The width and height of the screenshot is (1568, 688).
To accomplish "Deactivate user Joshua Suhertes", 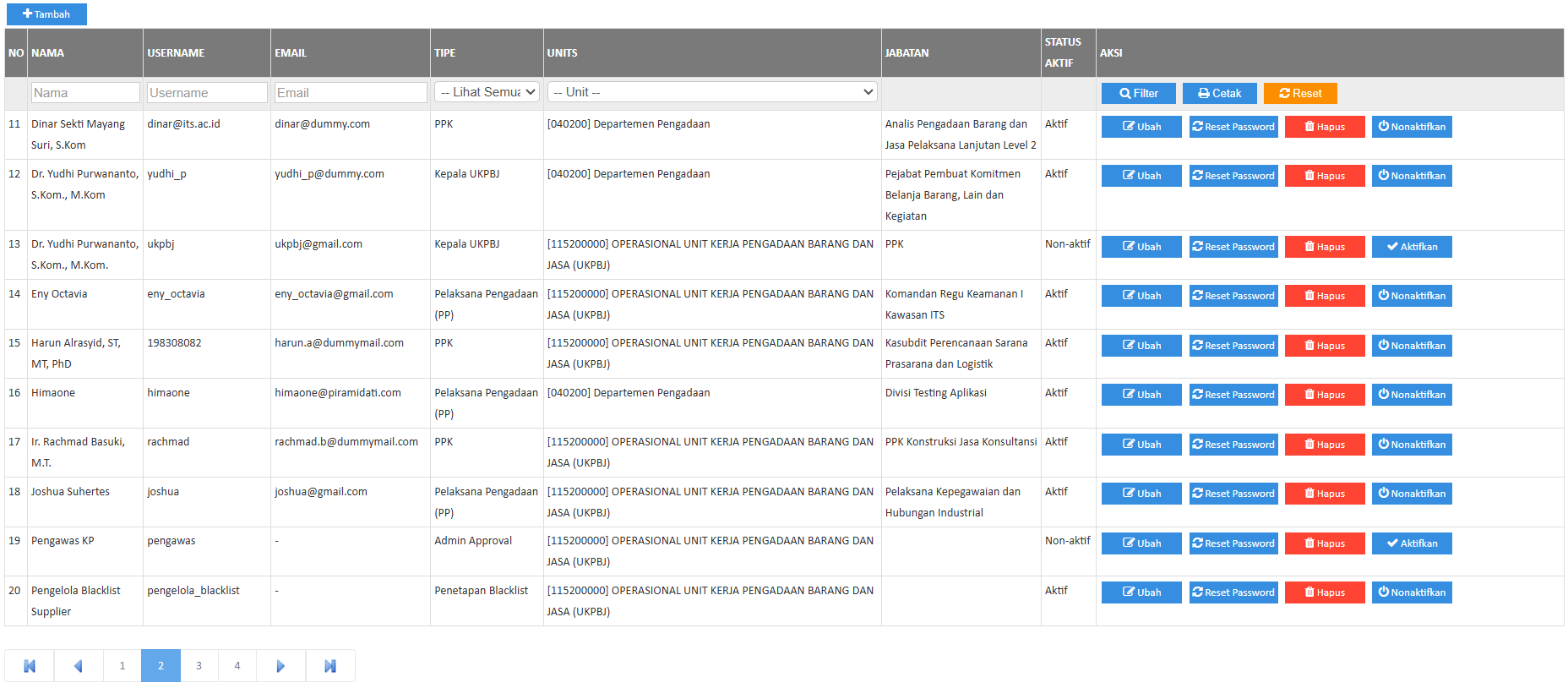I will (1411, 494).
